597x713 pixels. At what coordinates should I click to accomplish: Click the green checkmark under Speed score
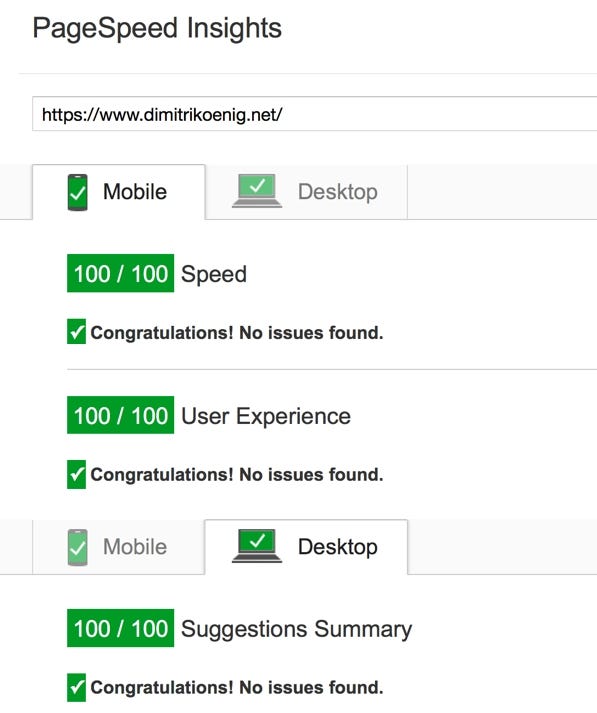(76, 331)
